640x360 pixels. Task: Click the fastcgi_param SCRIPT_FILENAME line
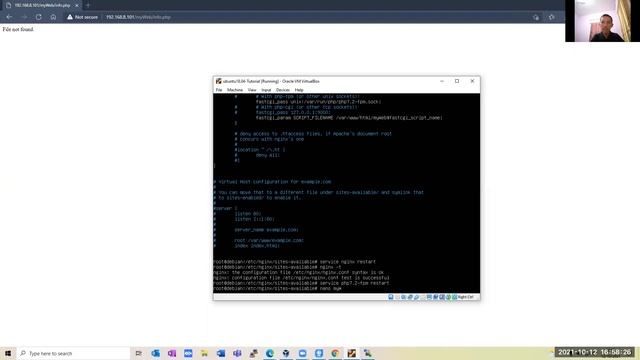tap(349, 118)
